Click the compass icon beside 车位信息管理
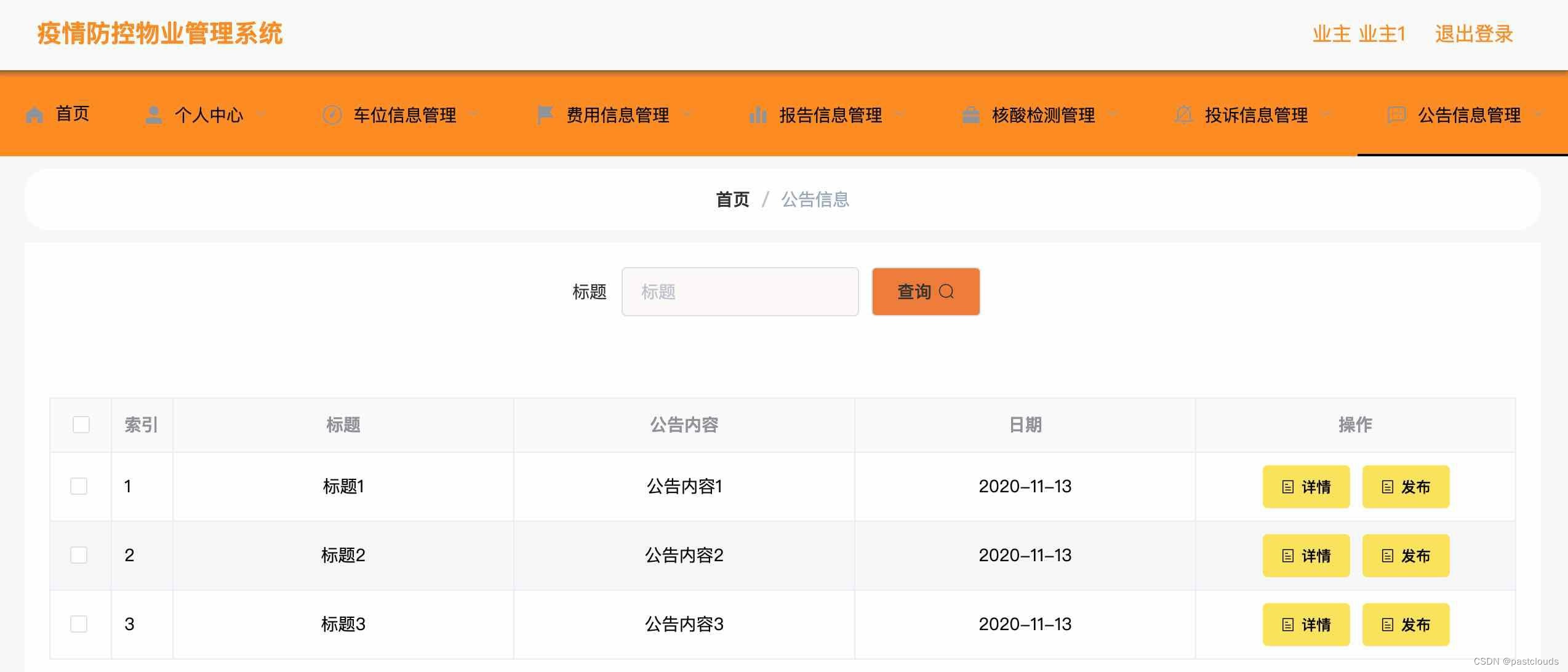This screenshot has width=1568, height=672. coord(332,115)
